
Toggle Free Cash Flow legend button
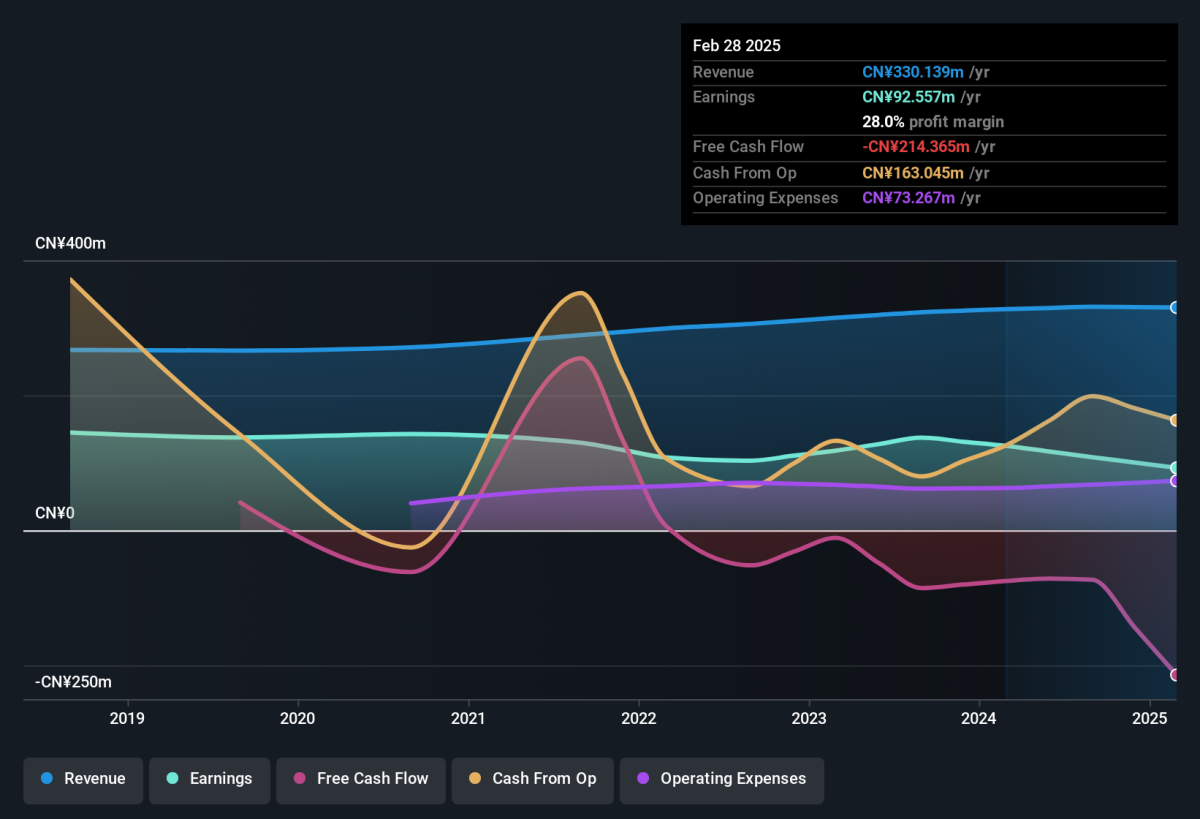(x=361, y=779)
